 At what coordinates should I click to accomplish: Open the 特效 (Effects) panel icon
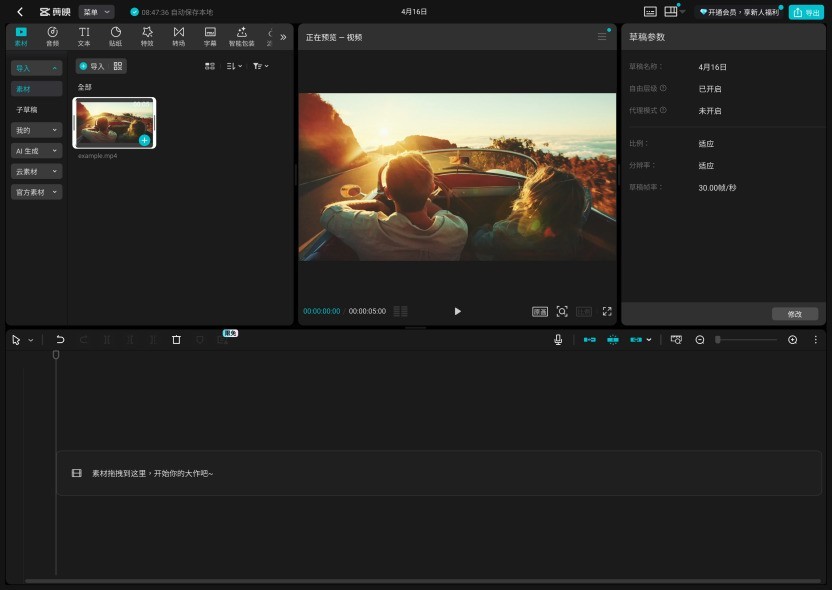click(147, 36)
